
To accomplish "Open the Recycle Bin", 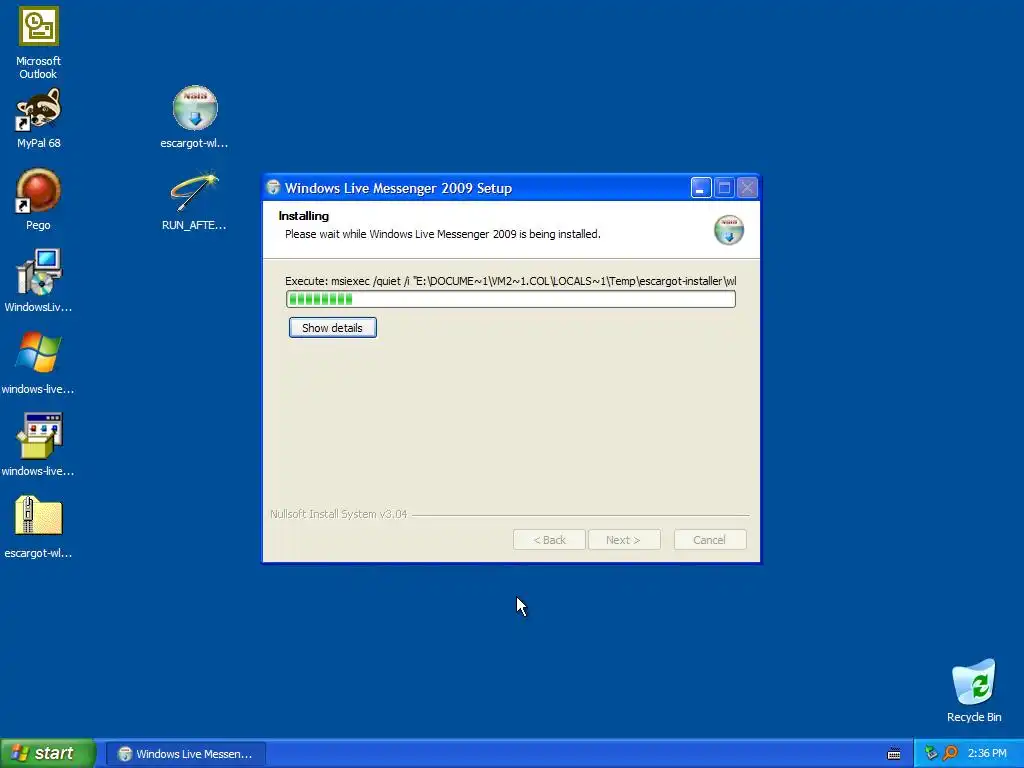I will [974, 691].
